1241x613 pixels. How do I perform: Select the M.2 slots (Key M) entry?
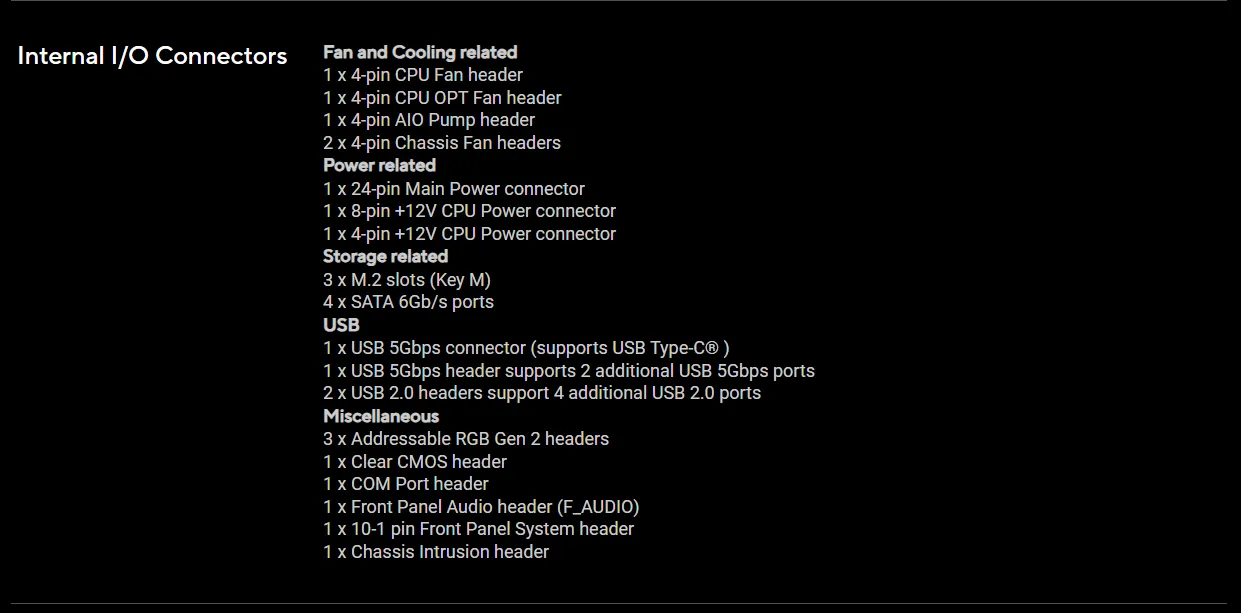coord(407,280)
